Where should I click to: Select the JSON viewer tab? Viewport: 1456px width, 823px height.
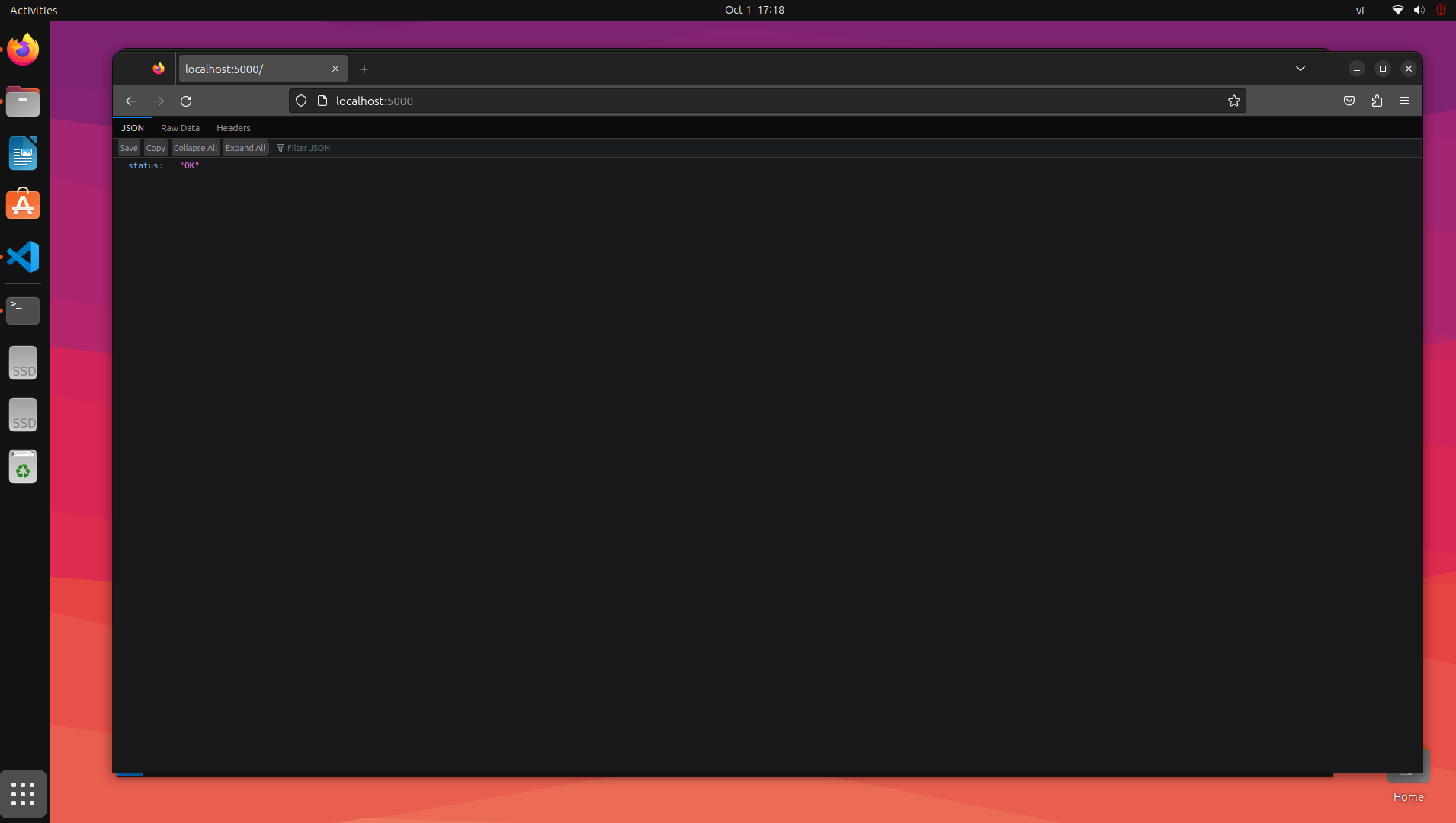click(133, 128)
